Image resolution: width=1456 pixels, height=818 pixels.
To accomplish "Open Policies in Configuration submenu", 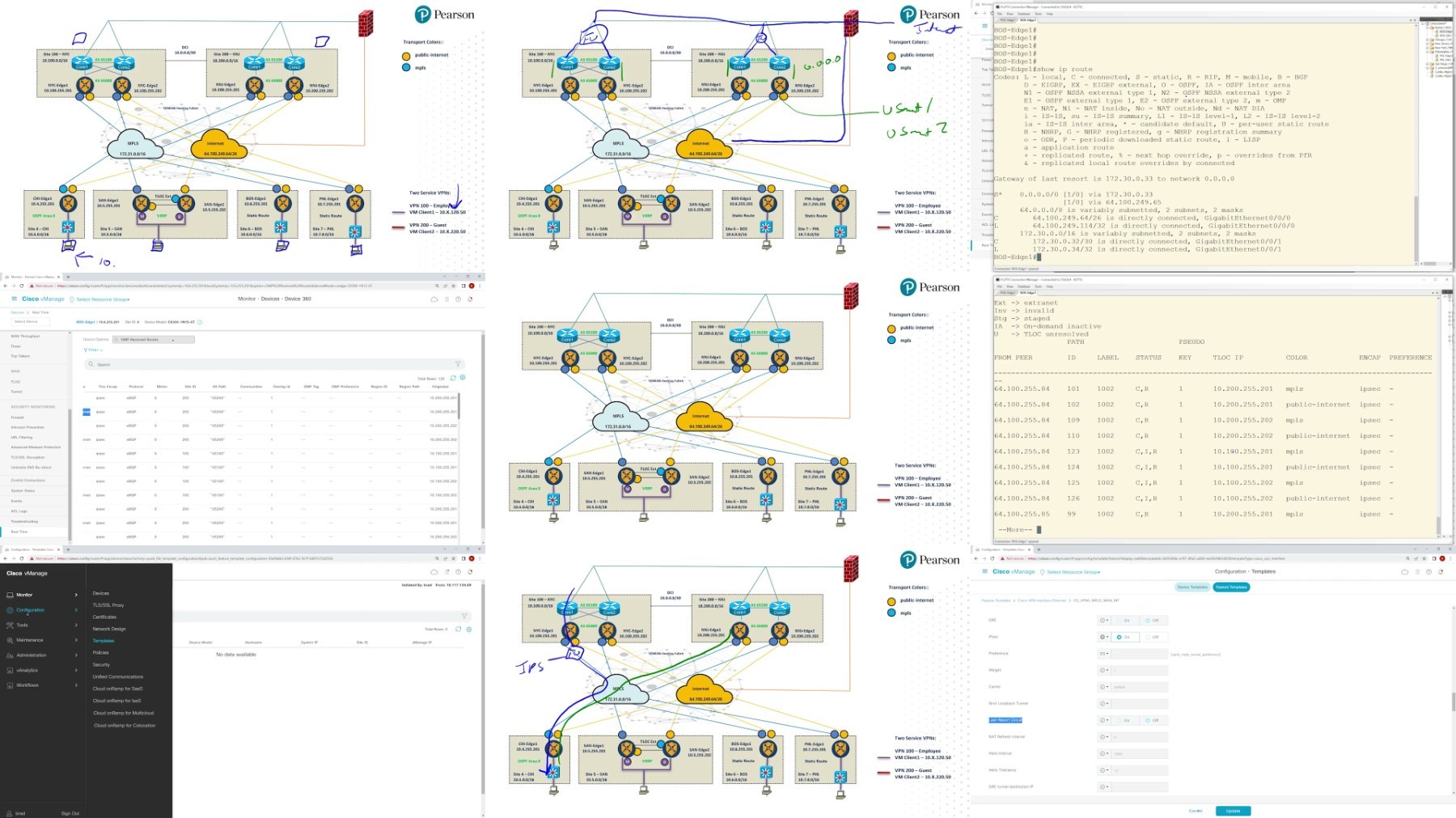I will pos(101,652).
